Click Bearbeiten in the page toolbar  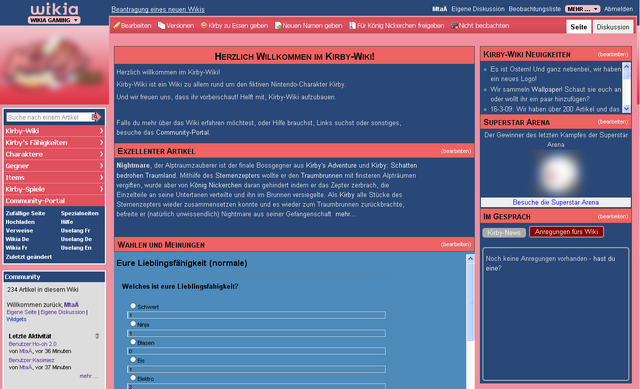pyautogui.click(x=136, y=26)
